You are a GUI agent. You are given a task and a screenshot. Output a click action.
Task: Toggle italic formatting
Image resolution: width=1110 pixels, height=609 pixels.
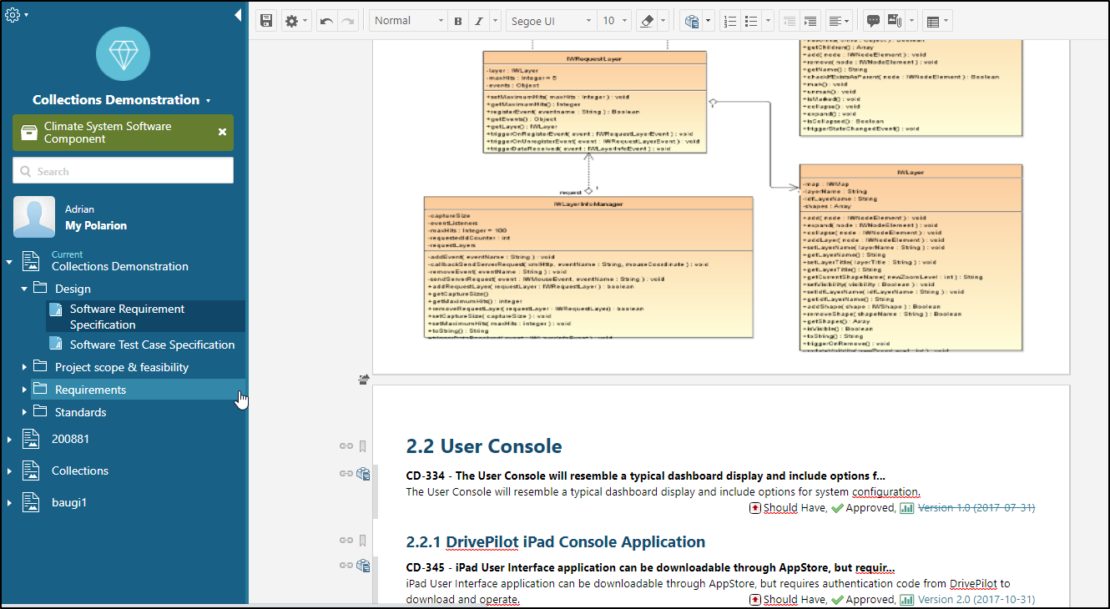pos(479,21)
